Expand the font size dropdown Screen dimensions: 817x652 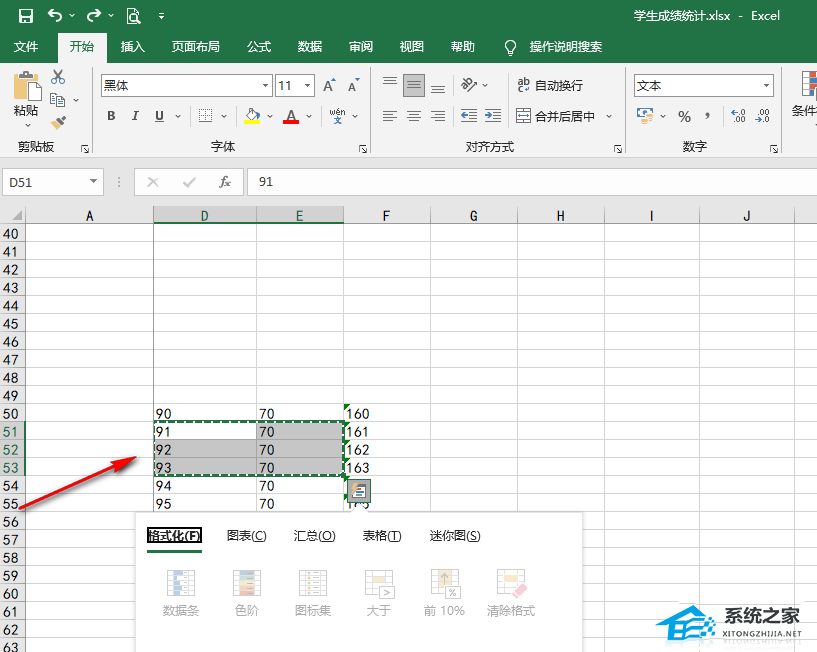(x=308, y=86)
